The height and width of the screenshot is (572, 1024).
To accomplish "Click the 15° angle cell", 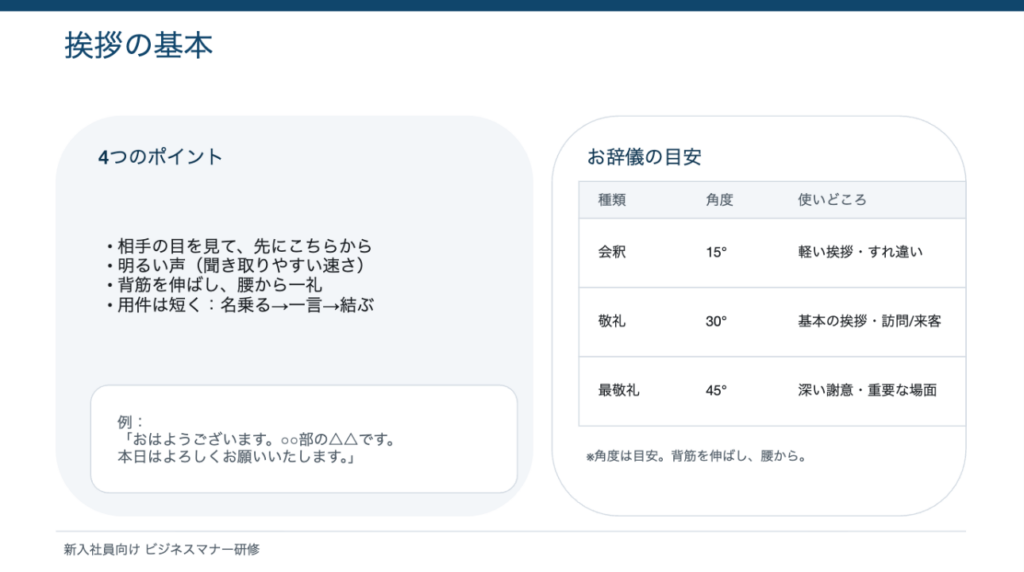I will [716, 252].
